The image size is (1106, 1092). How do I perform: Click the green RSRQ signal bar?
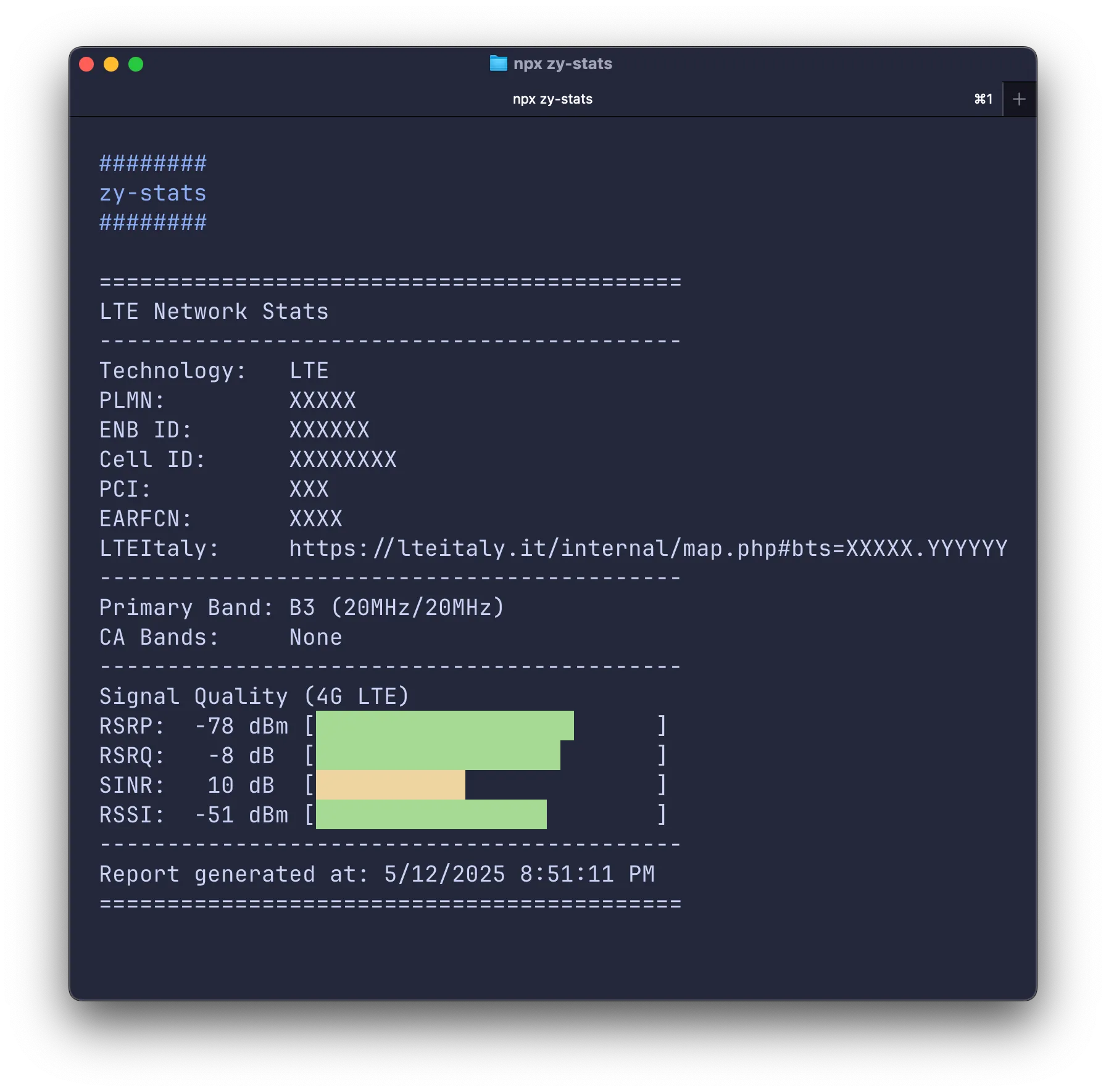click(x=438, y=755)
